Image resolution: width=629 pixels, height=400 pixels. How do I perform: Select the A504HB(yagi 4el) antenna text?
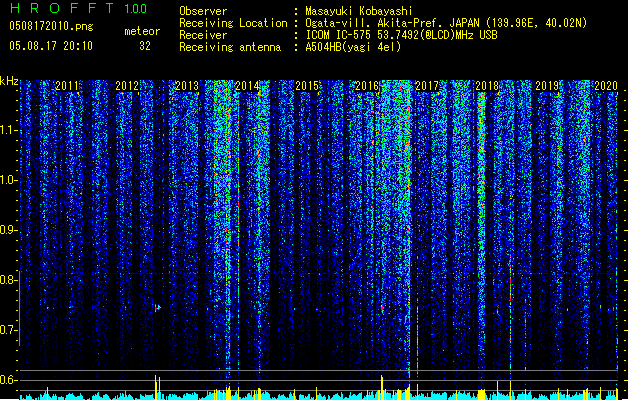[353, 47]
